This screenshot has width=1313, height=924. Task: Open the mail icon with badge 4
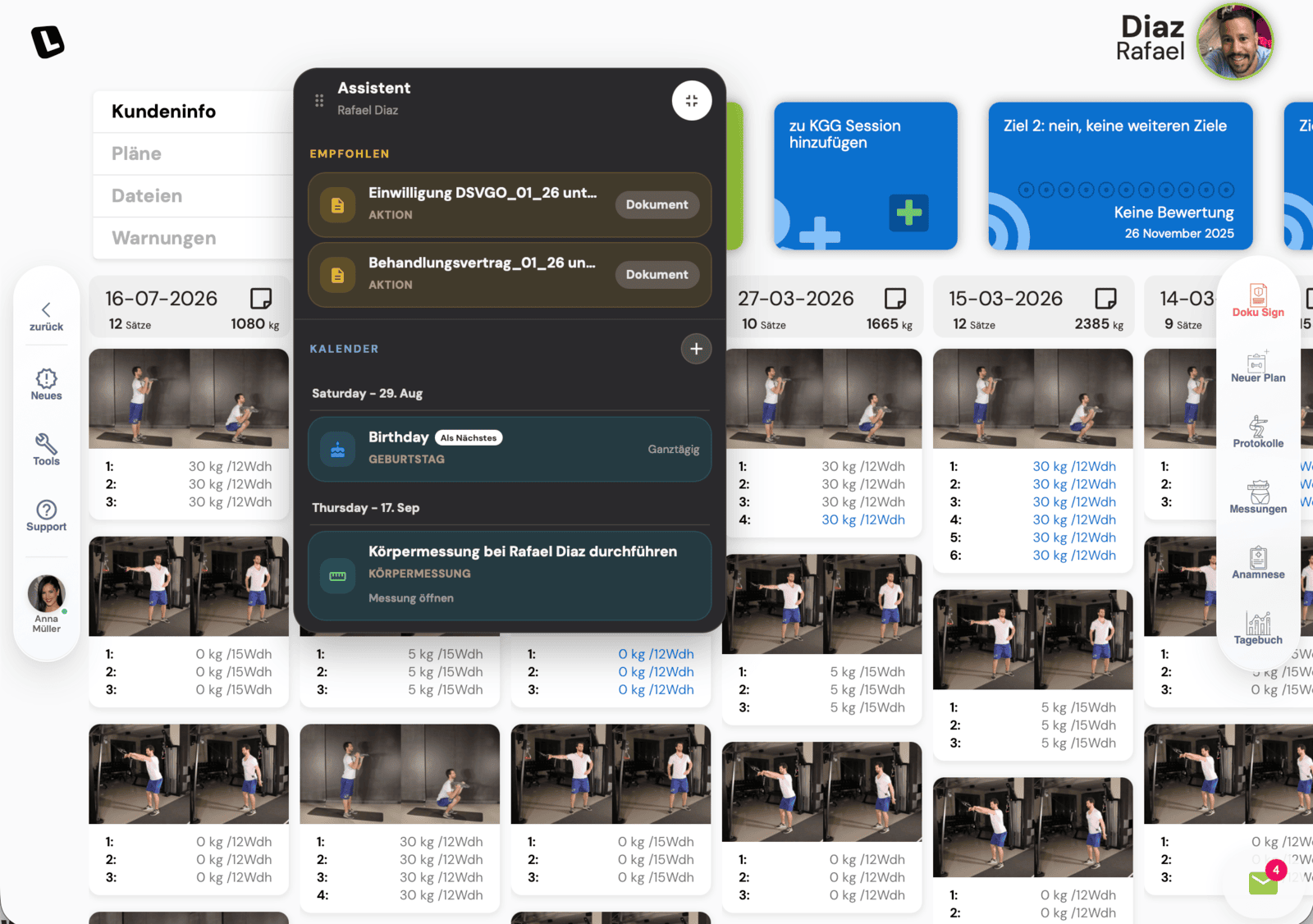click(1264, 882)
